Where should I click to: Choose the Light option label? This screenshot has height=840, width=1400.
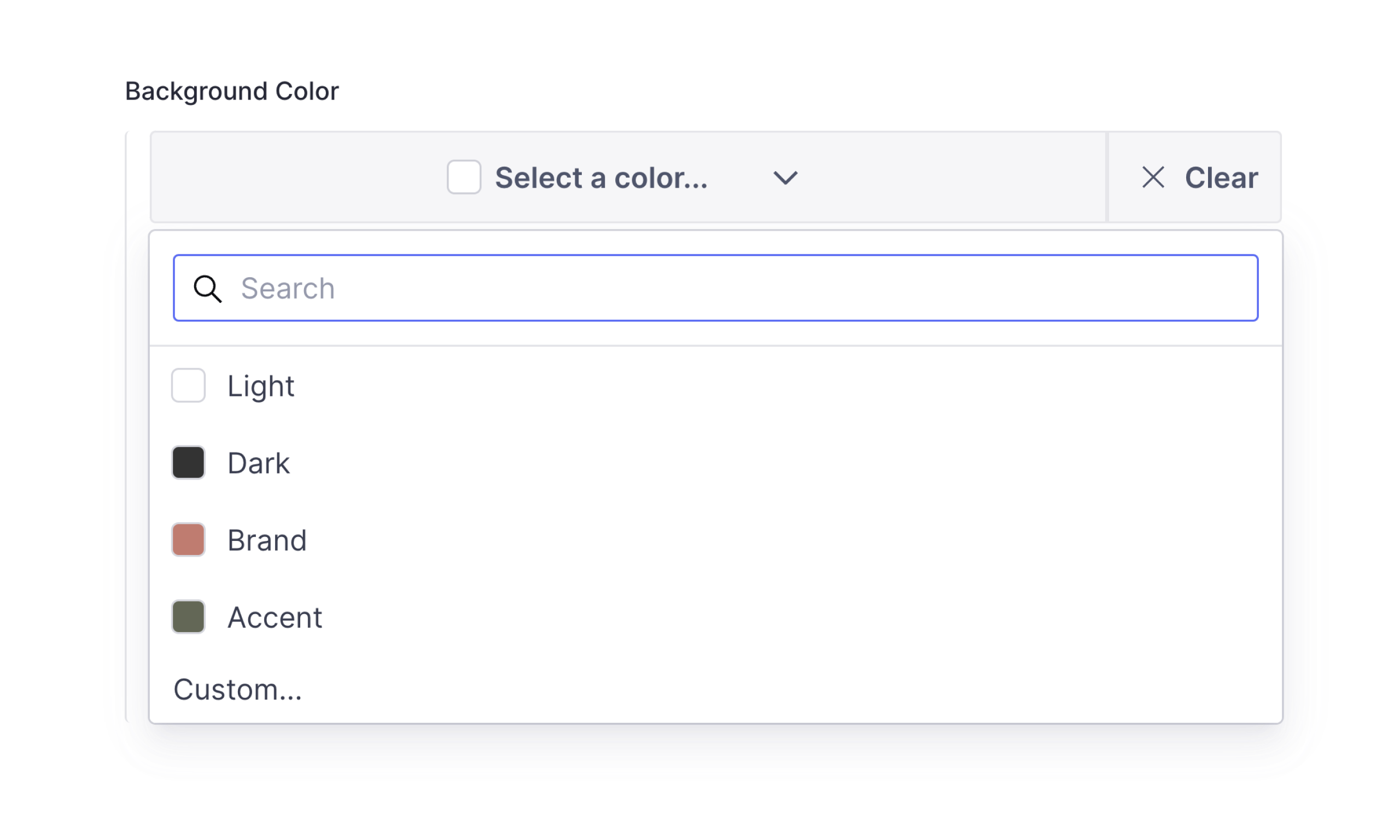click(260, 386)
